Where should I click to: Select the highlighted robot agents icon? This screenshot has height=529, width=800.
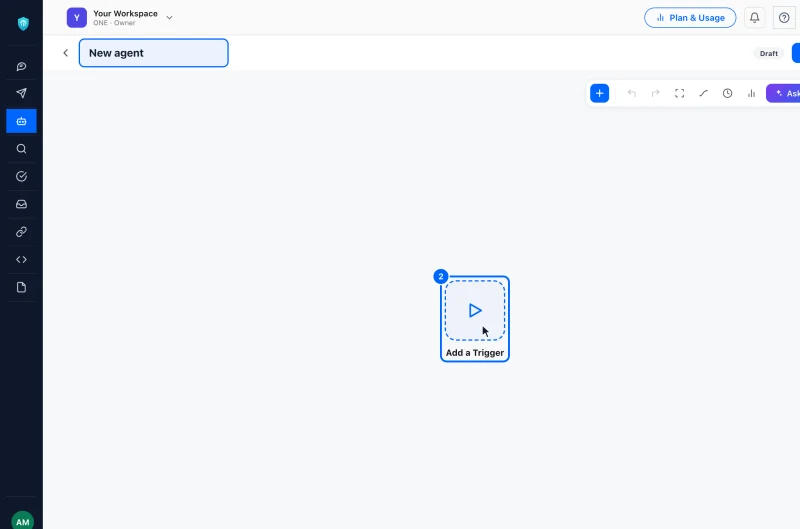[x=21, y=121]
